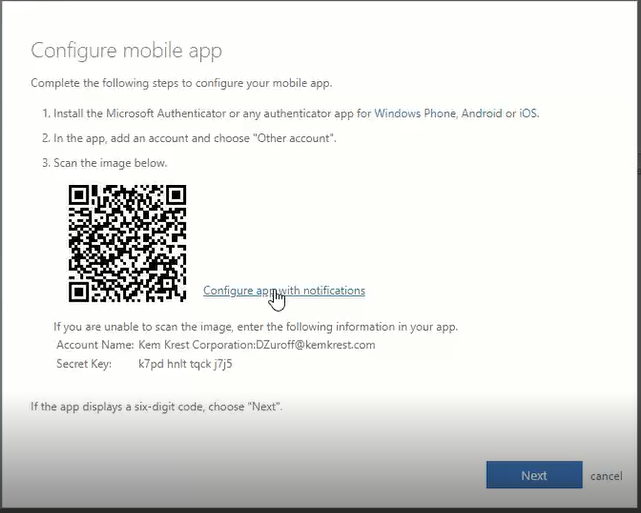Click the cancel link
The height and width of the screenshot is (513, 641).
click(x=606, y=476)
